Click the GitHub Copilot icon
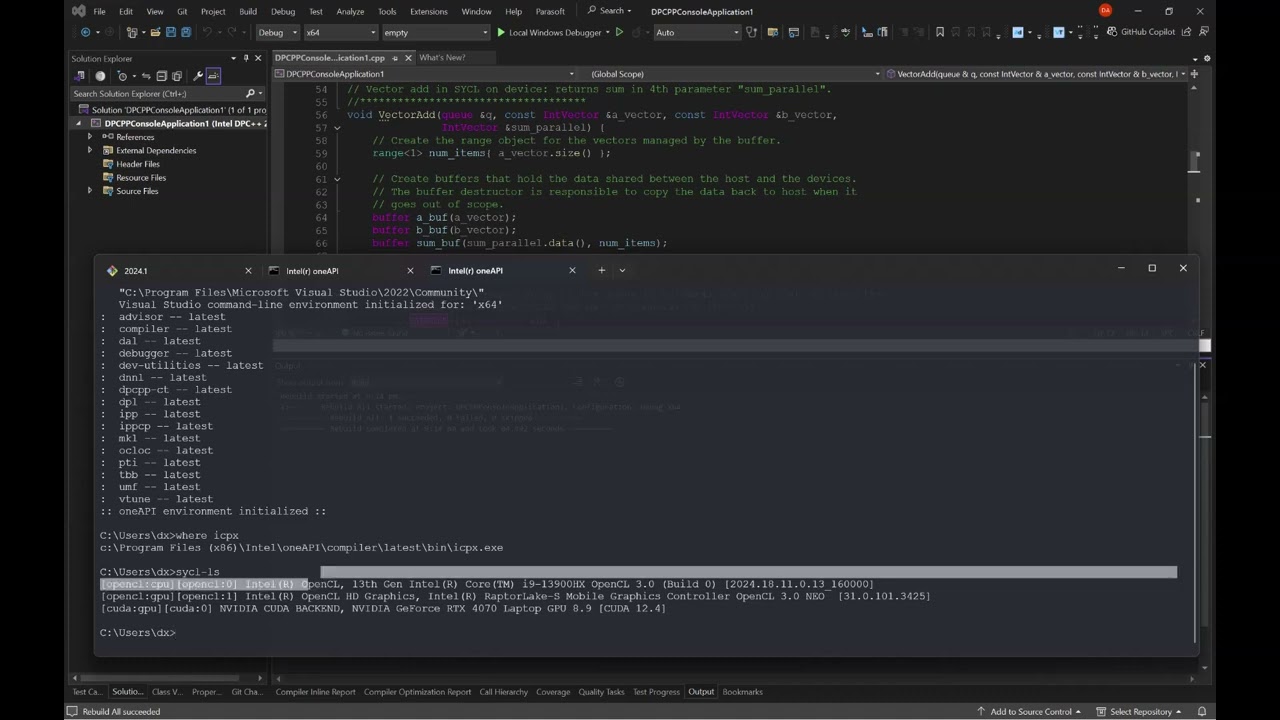The image size is (1280, 720). coord(1112,32)
